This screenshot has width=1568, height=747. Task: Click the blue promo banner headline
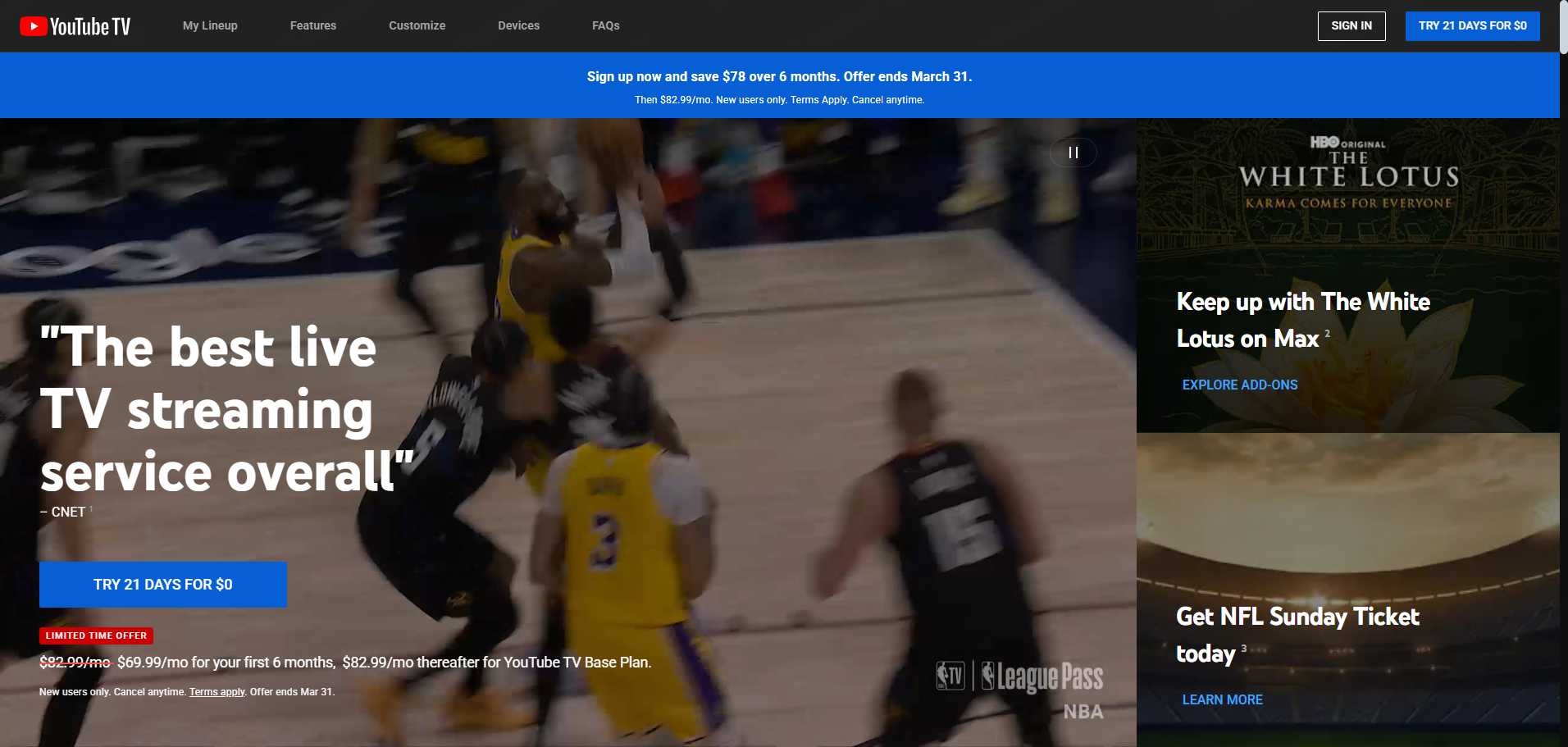coord(779,76)
